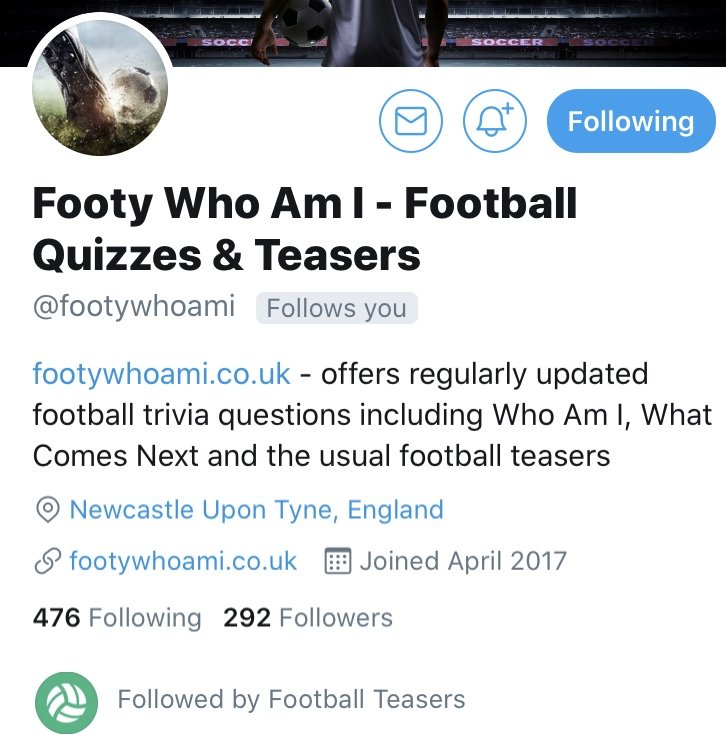Toggle the Following button
This screenshot has height=750, width=726.
coord(631,121)
